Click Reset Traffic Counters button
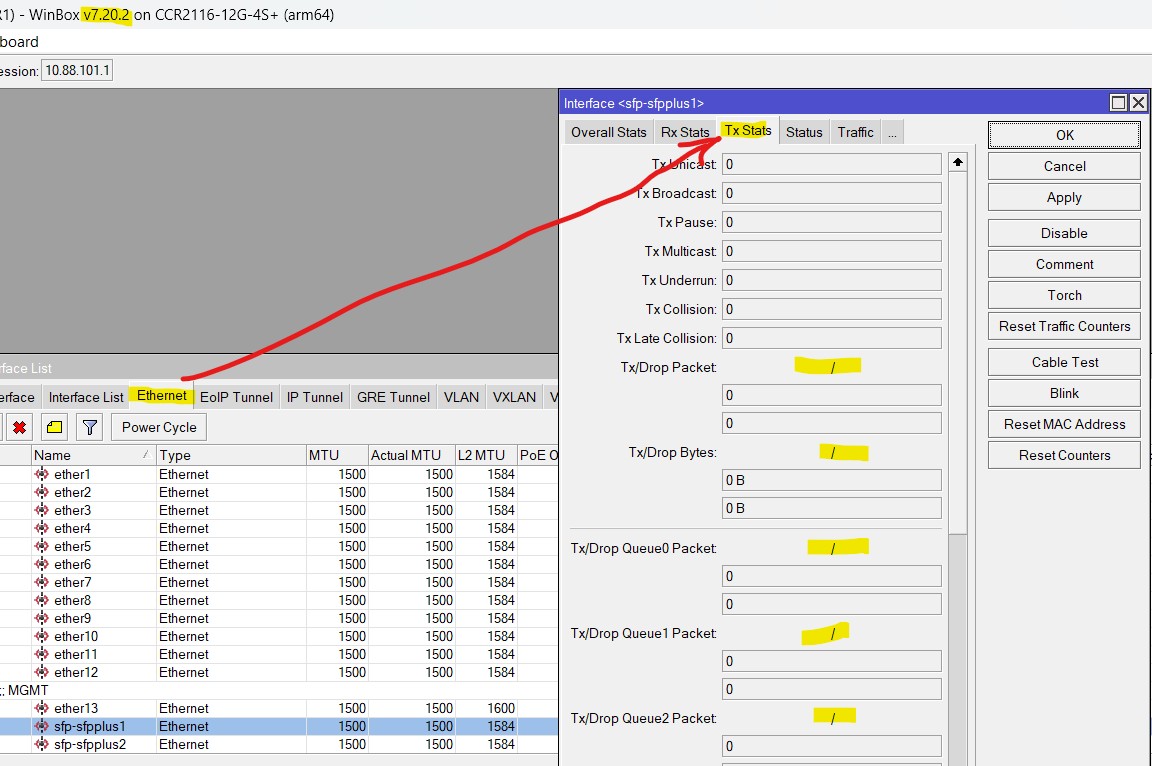The width and height of the screenshot is (1152, 766). click(1064, 326)
